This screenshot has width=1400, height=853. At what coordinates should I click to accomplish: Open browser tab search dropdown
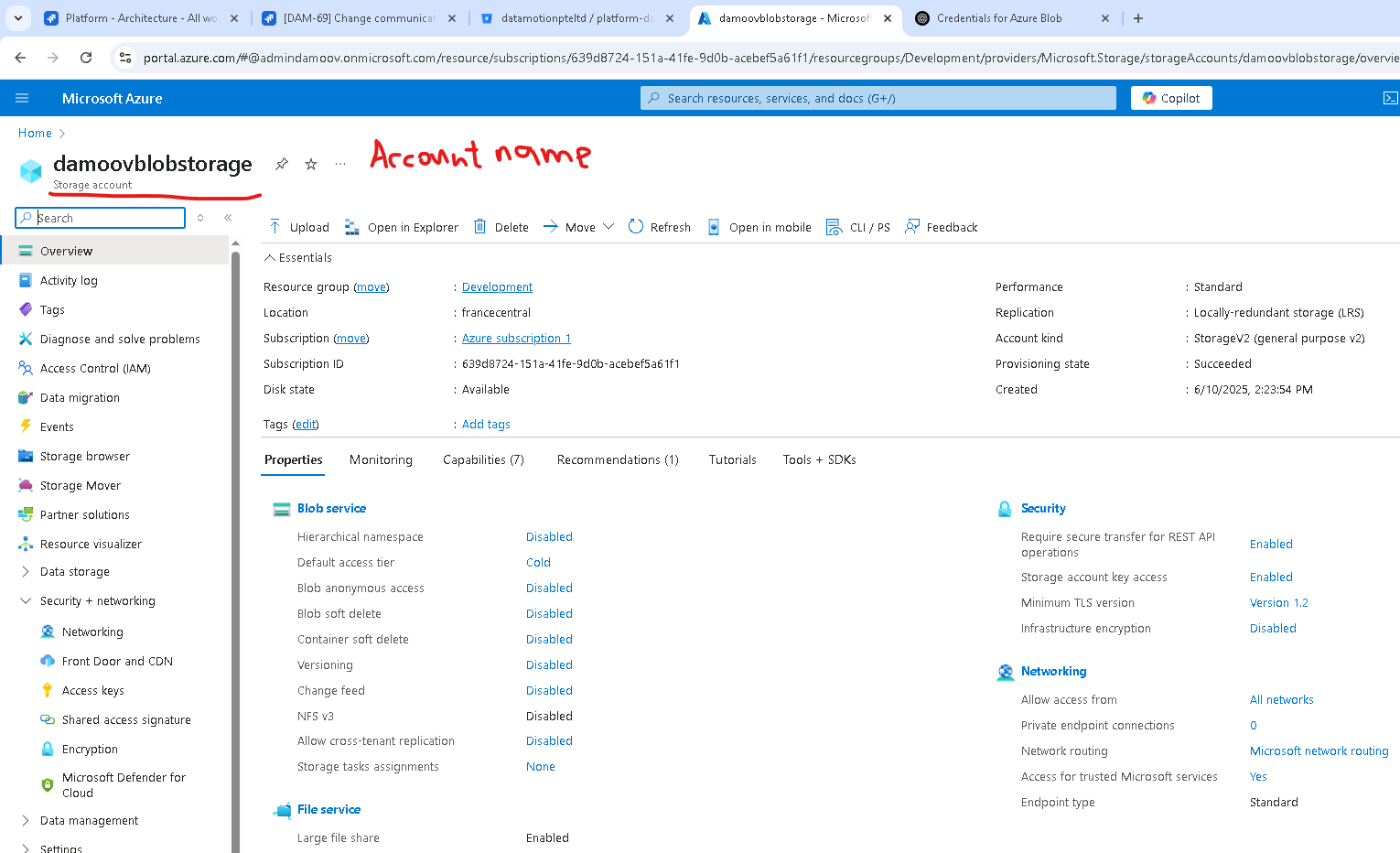pos(18,18)
